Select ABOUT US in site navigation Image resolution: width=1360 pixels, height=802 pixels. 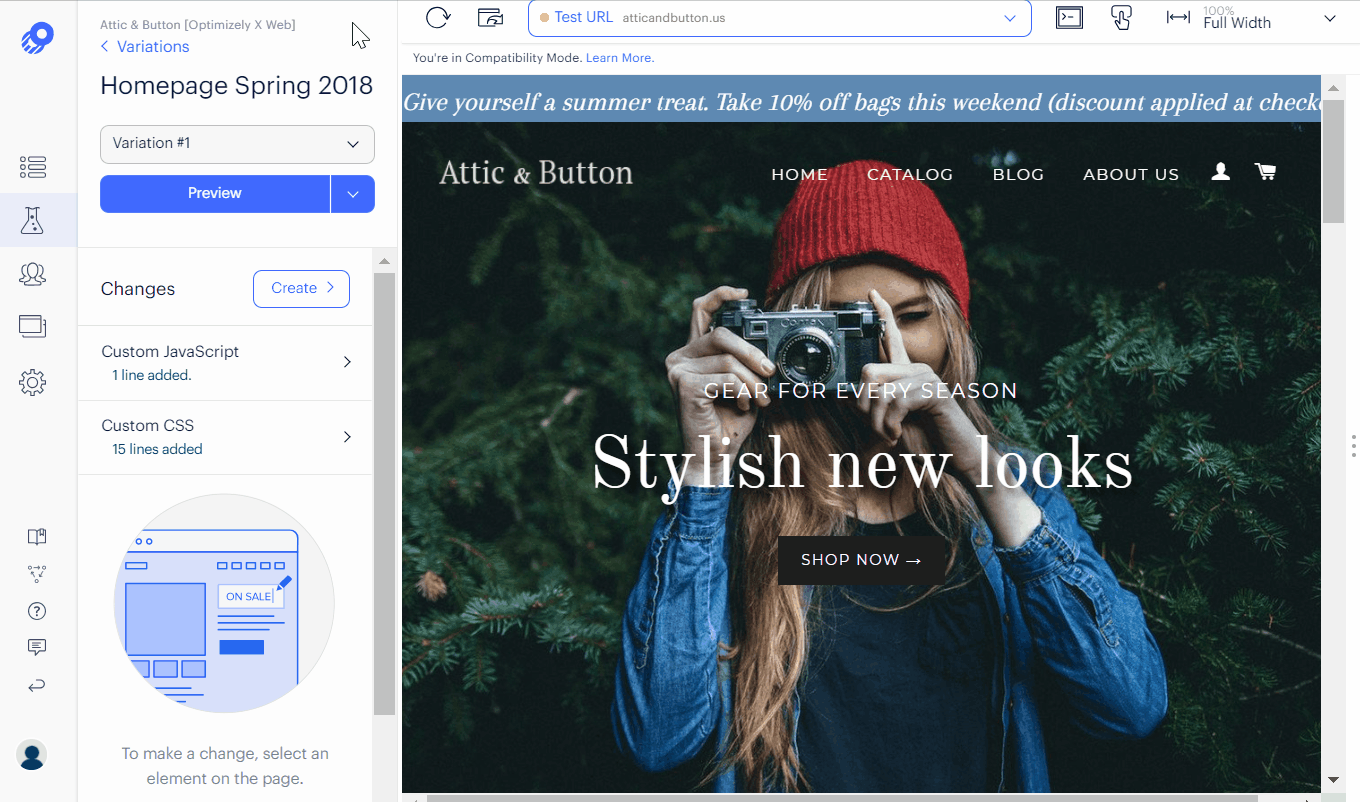click(x=1131, y=174)
